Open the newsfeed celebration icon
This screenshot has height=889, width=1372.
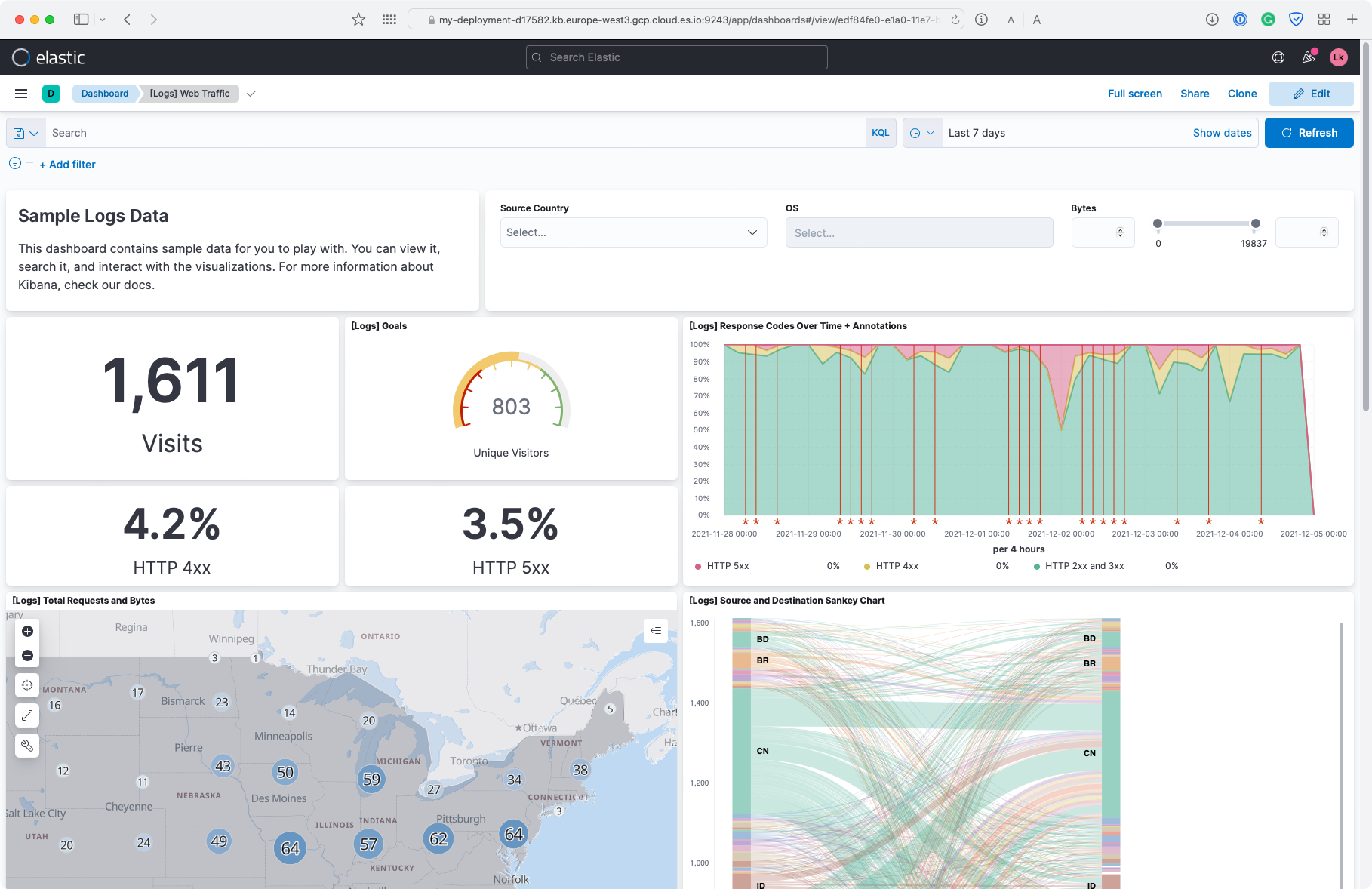1309,57
